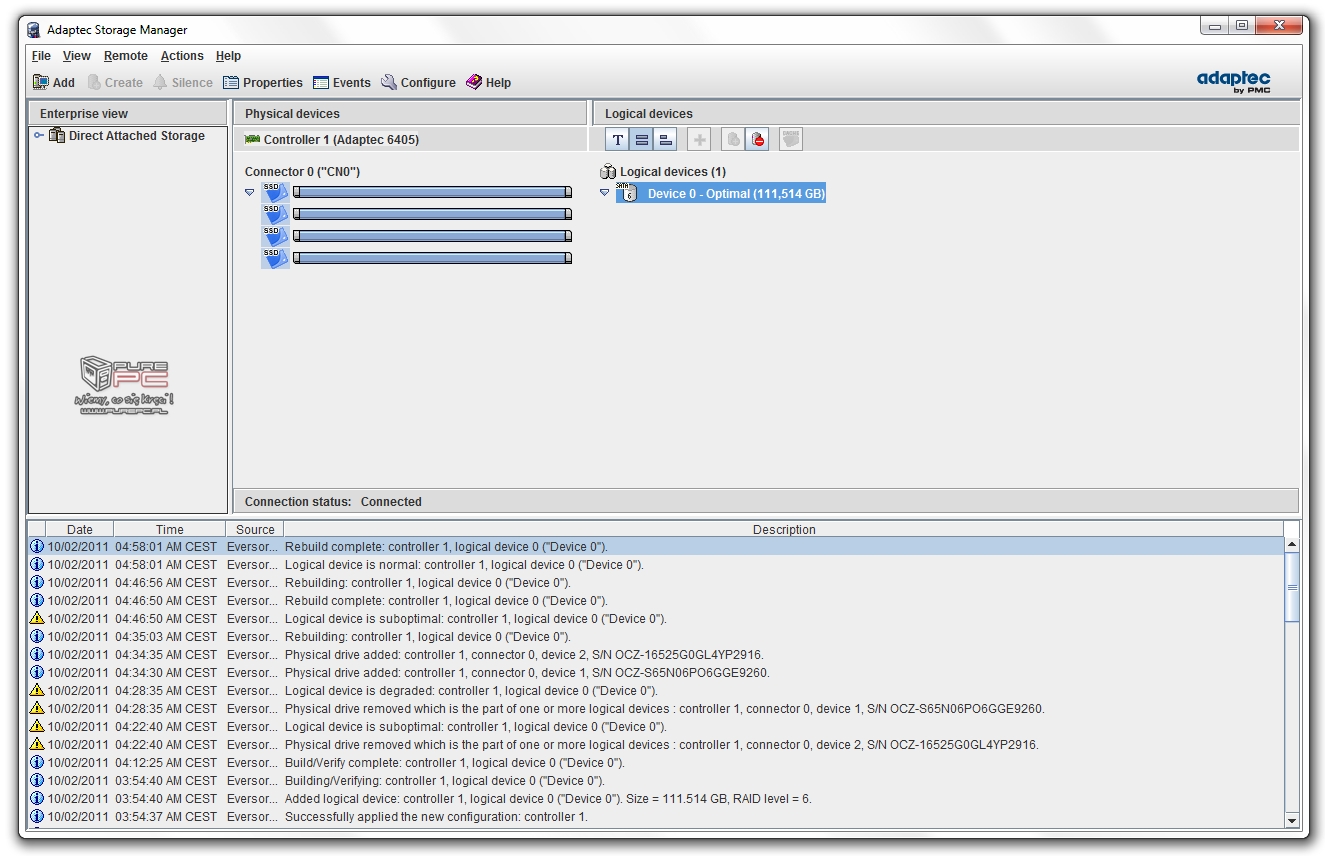Click Controller 1 (Adaptec 6405) label

(342, 140)
